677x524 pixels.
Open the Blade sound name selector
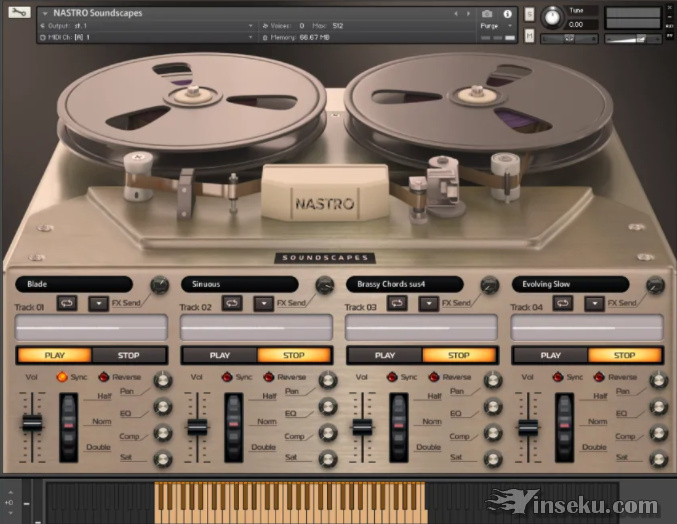(74, 284)
